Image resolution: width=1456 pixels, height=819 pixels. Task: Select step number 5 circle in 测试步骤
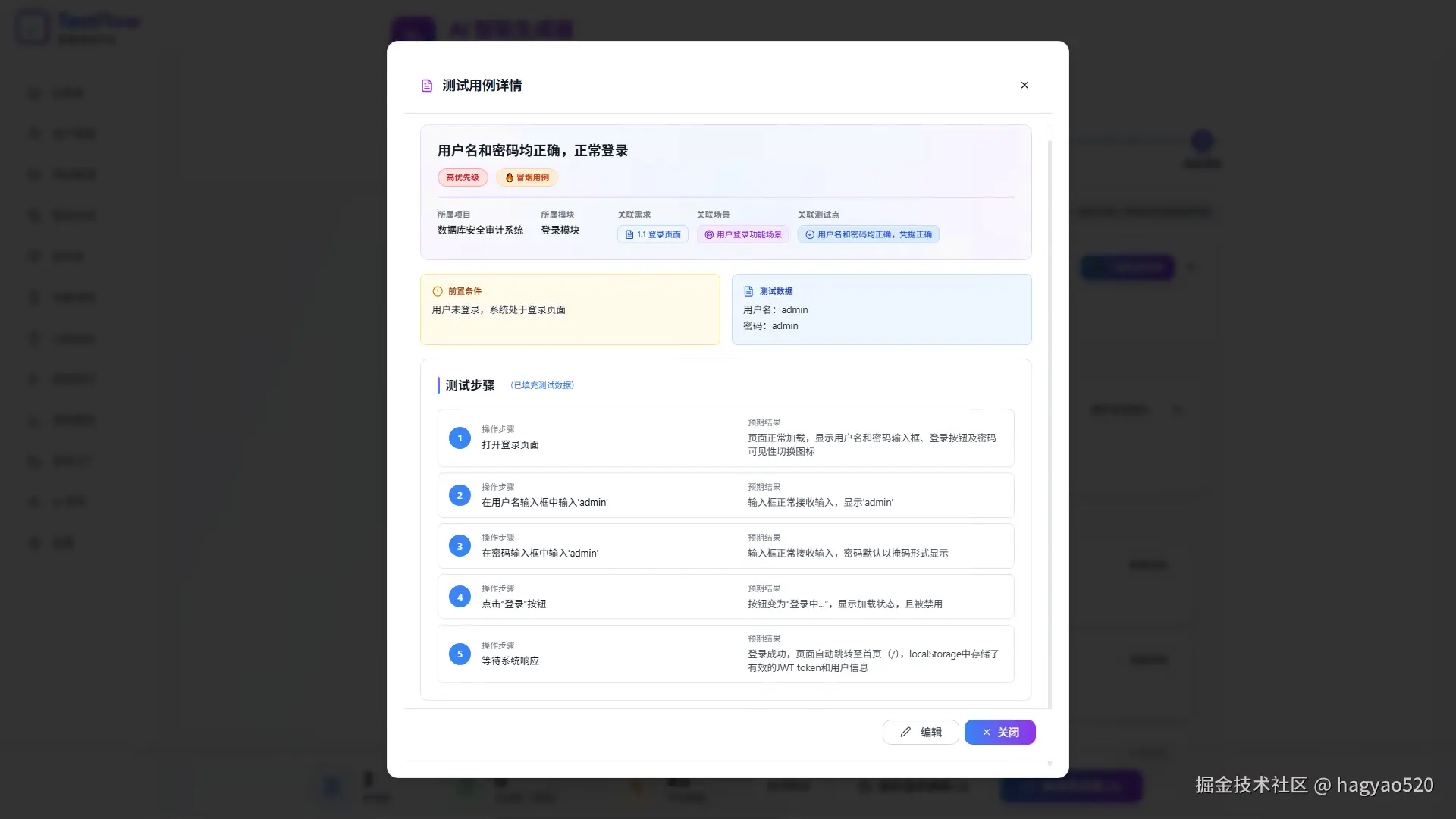(460, 654)
